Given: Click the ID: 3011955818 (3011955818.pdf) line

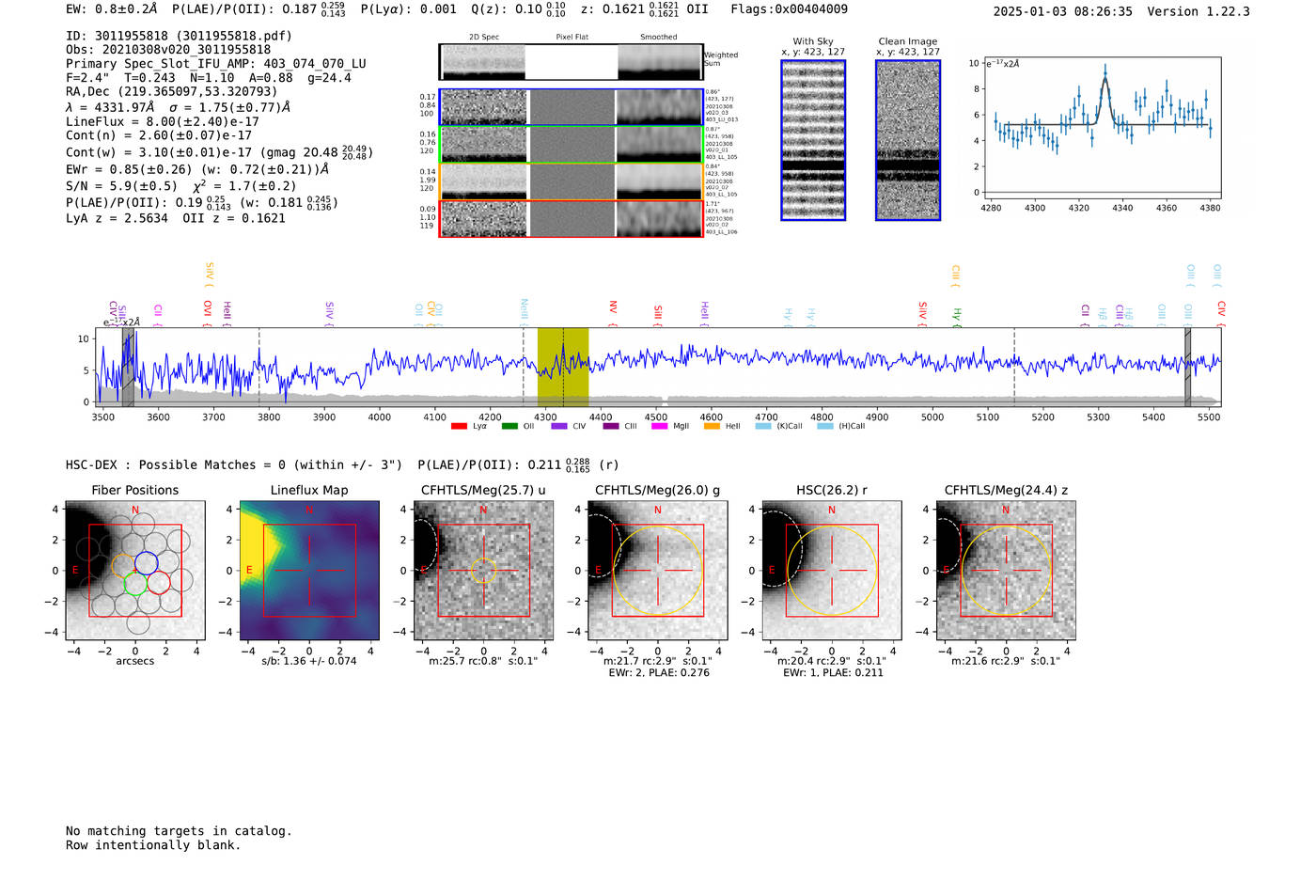Looking at the screenshot, I should click(179, 36).
